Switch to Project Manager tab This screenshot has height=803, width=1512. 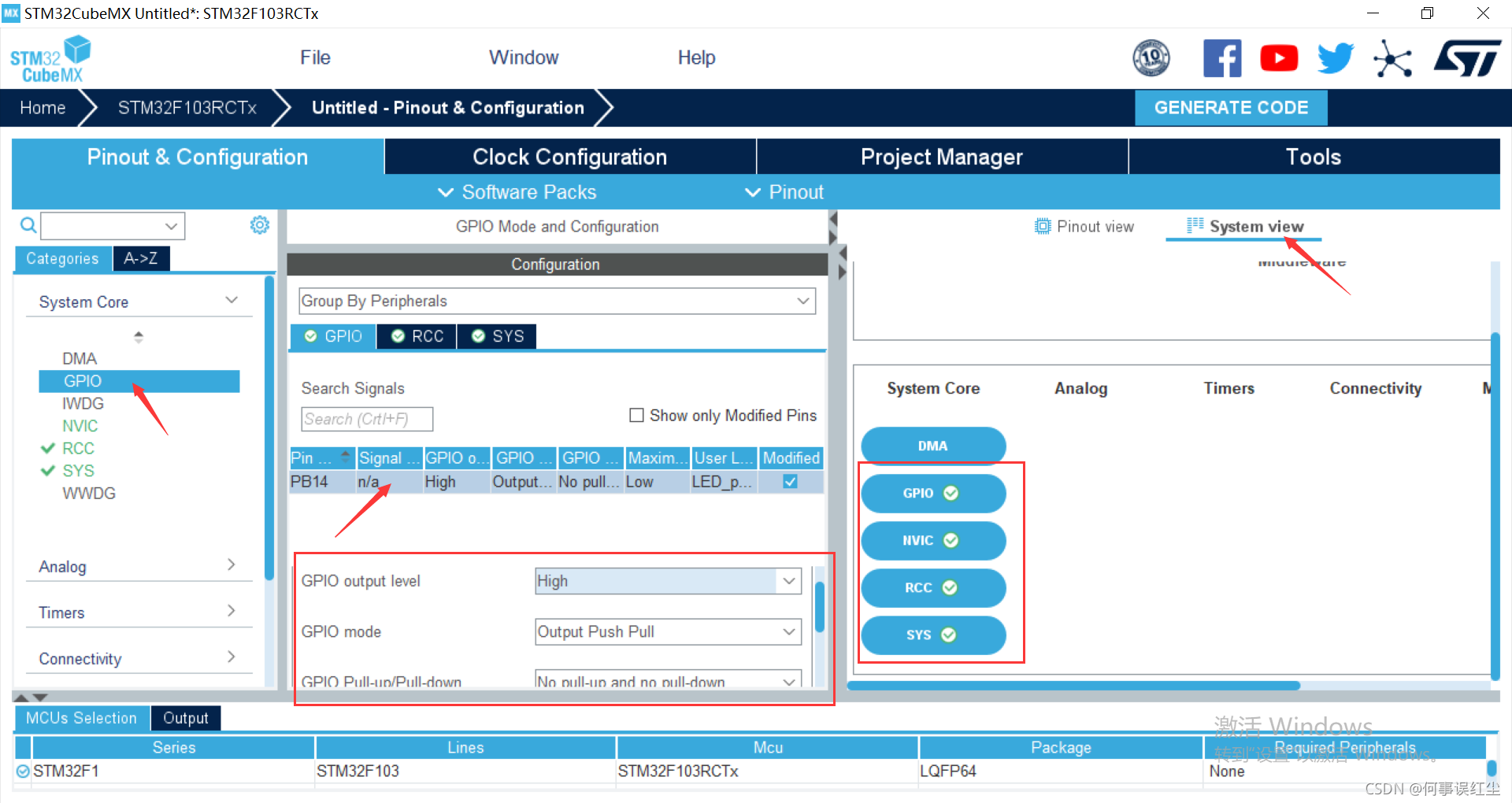942,157
